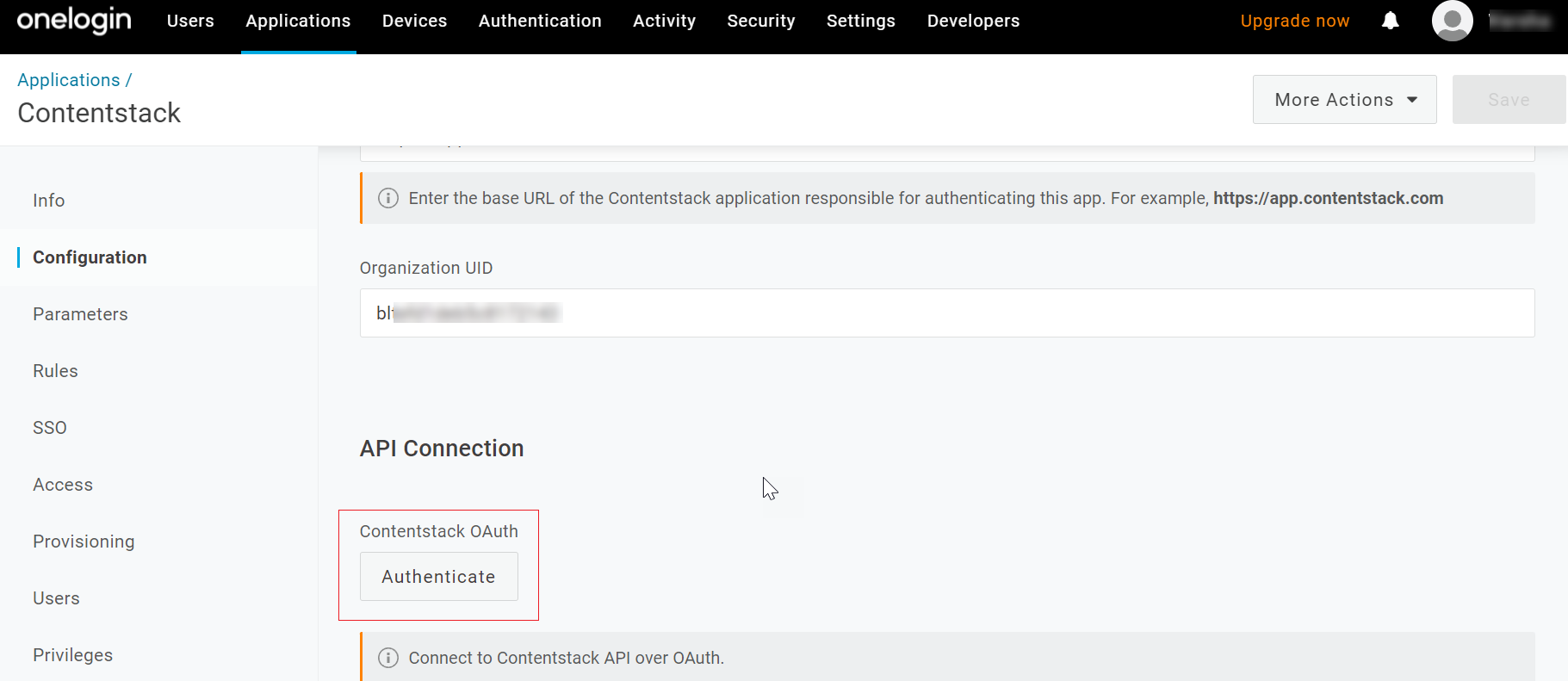The image size is (1568, 681).
Task: Open the Settings top menu
Action: 861,21
